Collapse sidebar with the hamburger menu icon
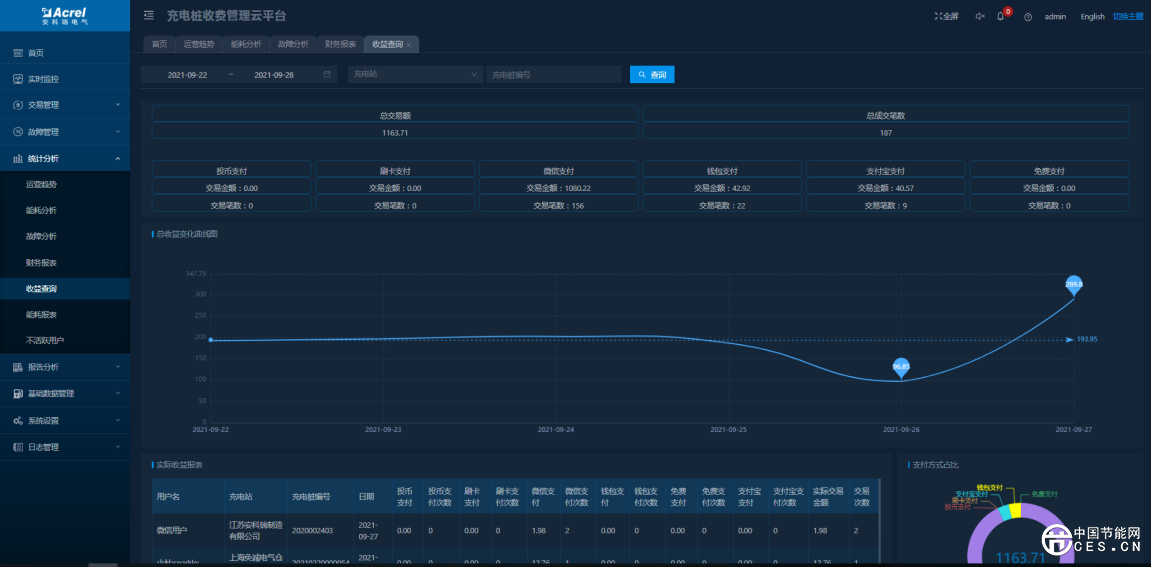Screen dimensions: 1151x567 (149, 15)
